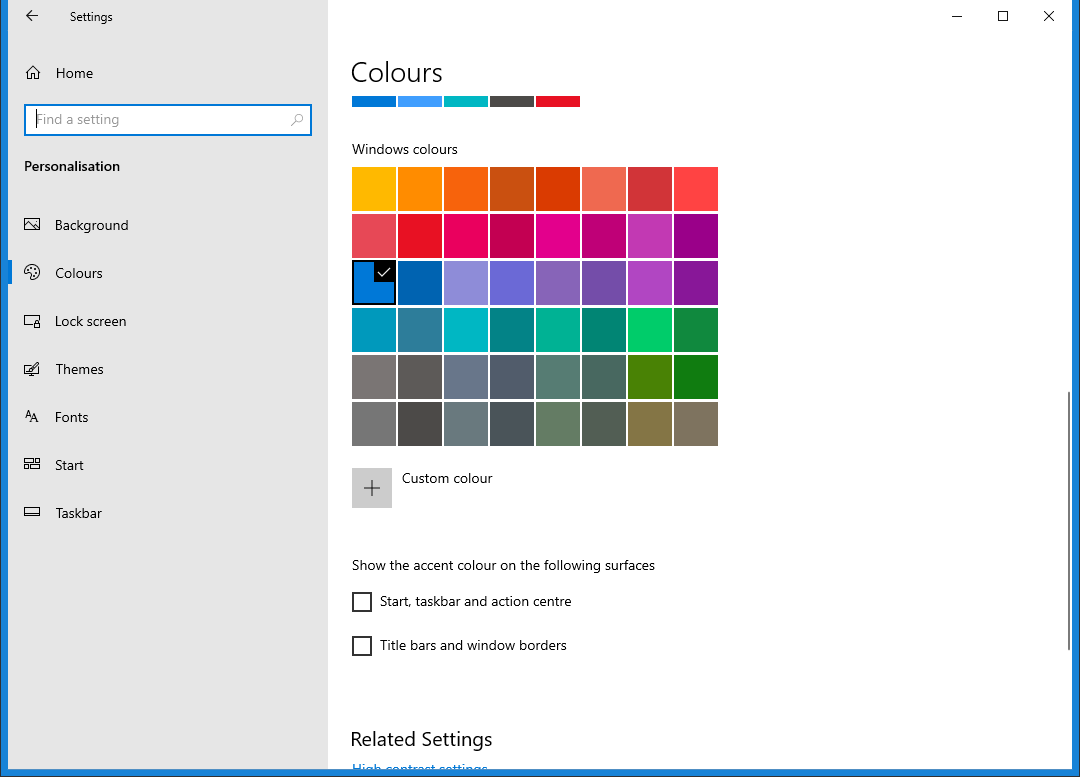Go back using the arrow beside Settings

coord(32,16)
